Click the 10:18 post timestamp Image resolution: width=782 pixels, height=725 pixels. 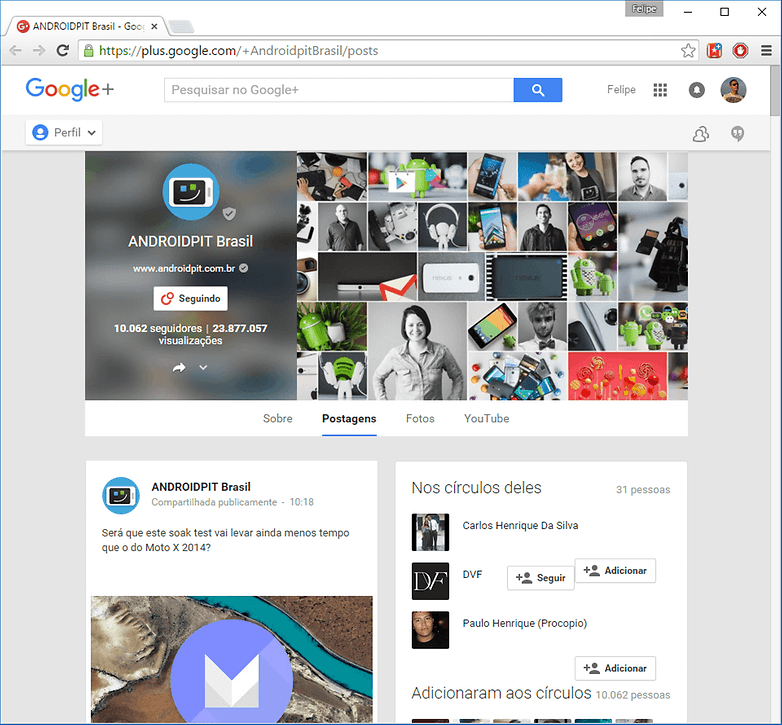(302, 502)
